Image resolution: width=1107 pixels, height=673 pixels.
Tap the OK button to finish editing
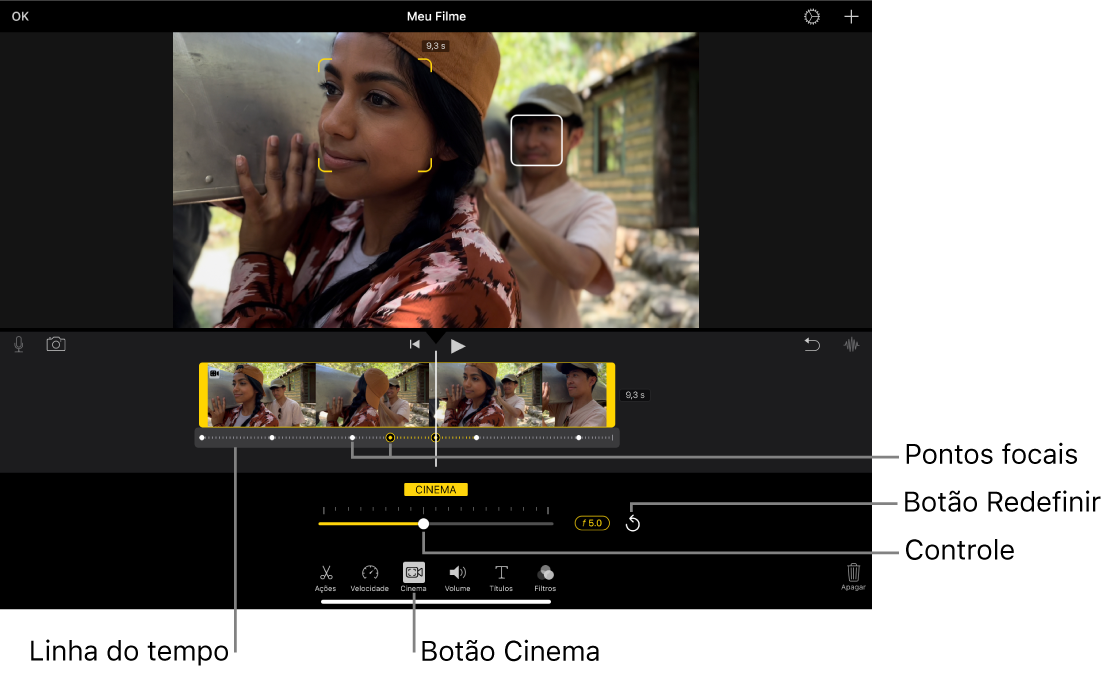(20, 16)
